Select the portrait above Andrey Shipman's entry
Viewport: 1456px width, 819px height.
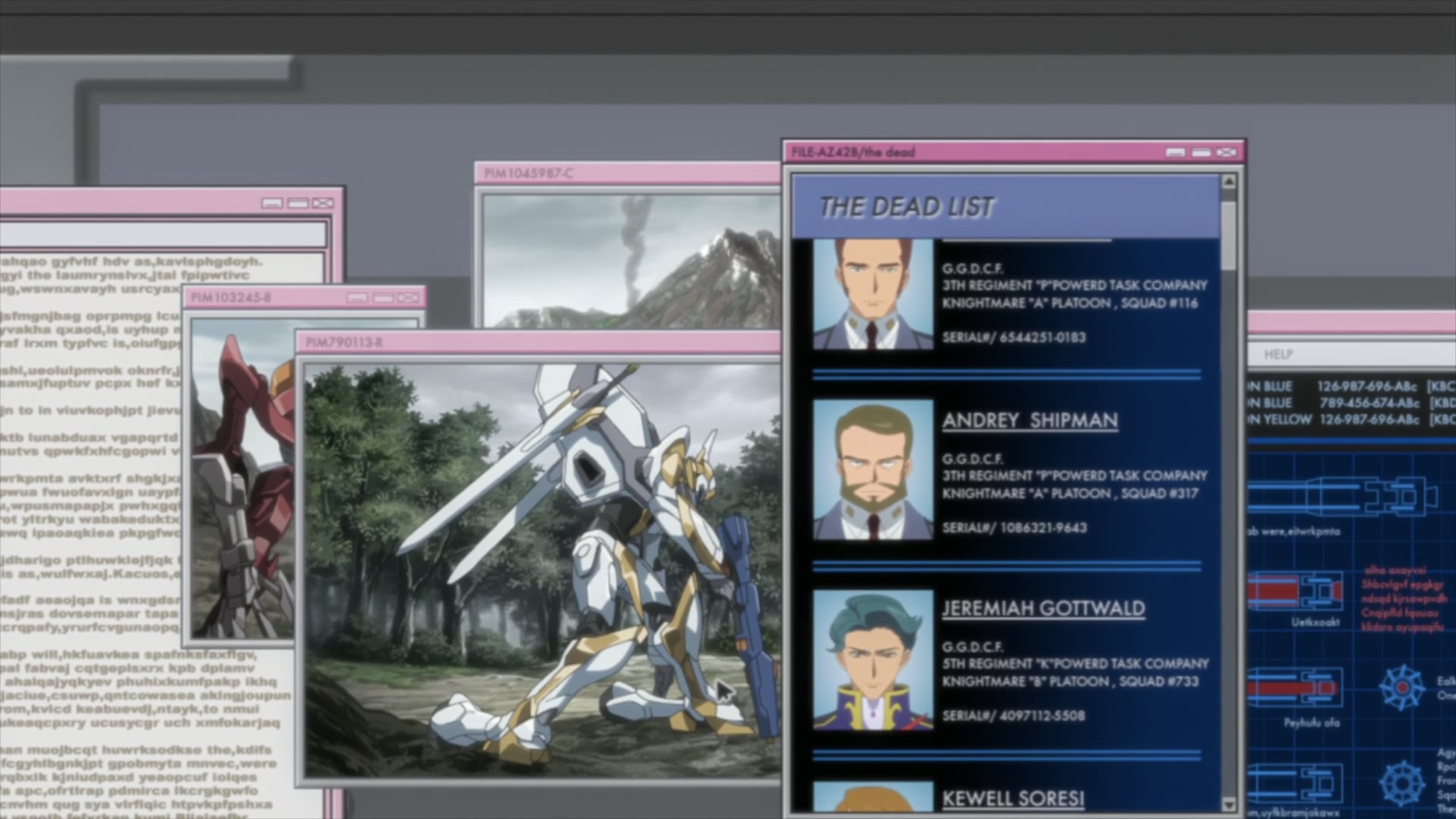tap(873, 294)
